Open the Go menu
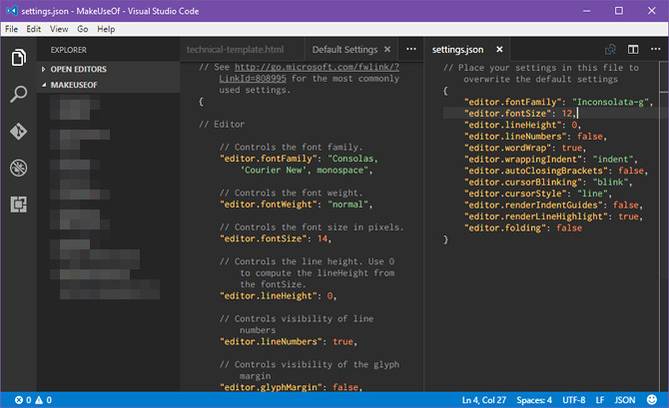The width and height of the screenshot is (669, 408). (82, 29)
